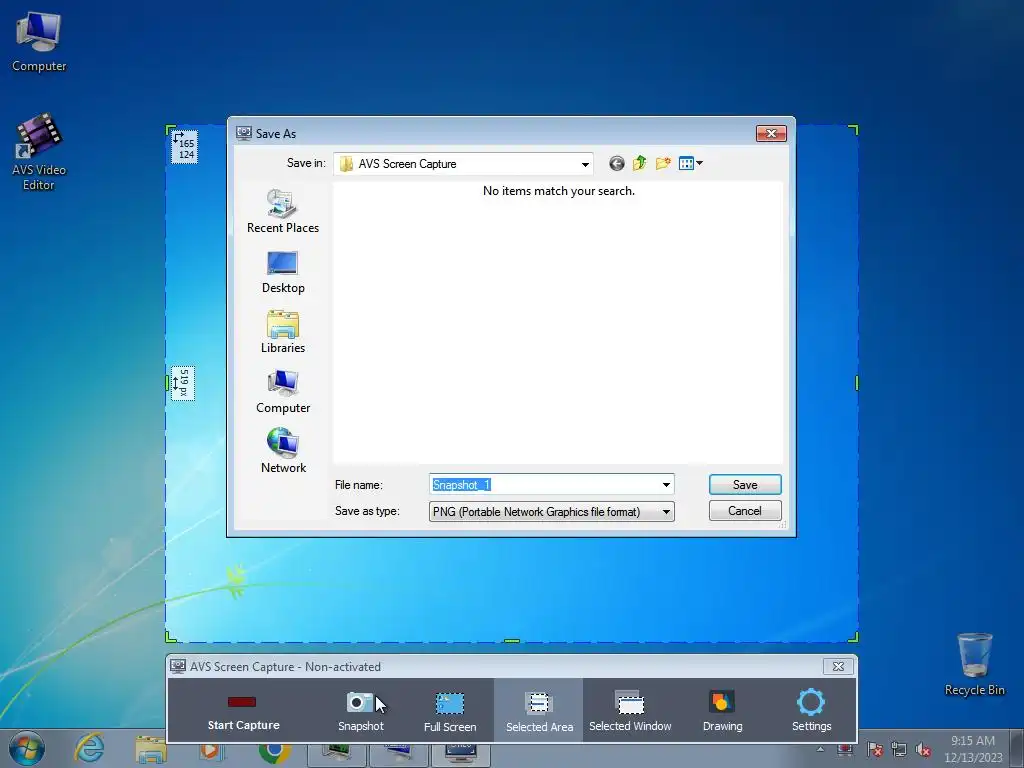
Task: Open Recent Places in sidebar
Action: pyautogui.click(x=283, y=211)
